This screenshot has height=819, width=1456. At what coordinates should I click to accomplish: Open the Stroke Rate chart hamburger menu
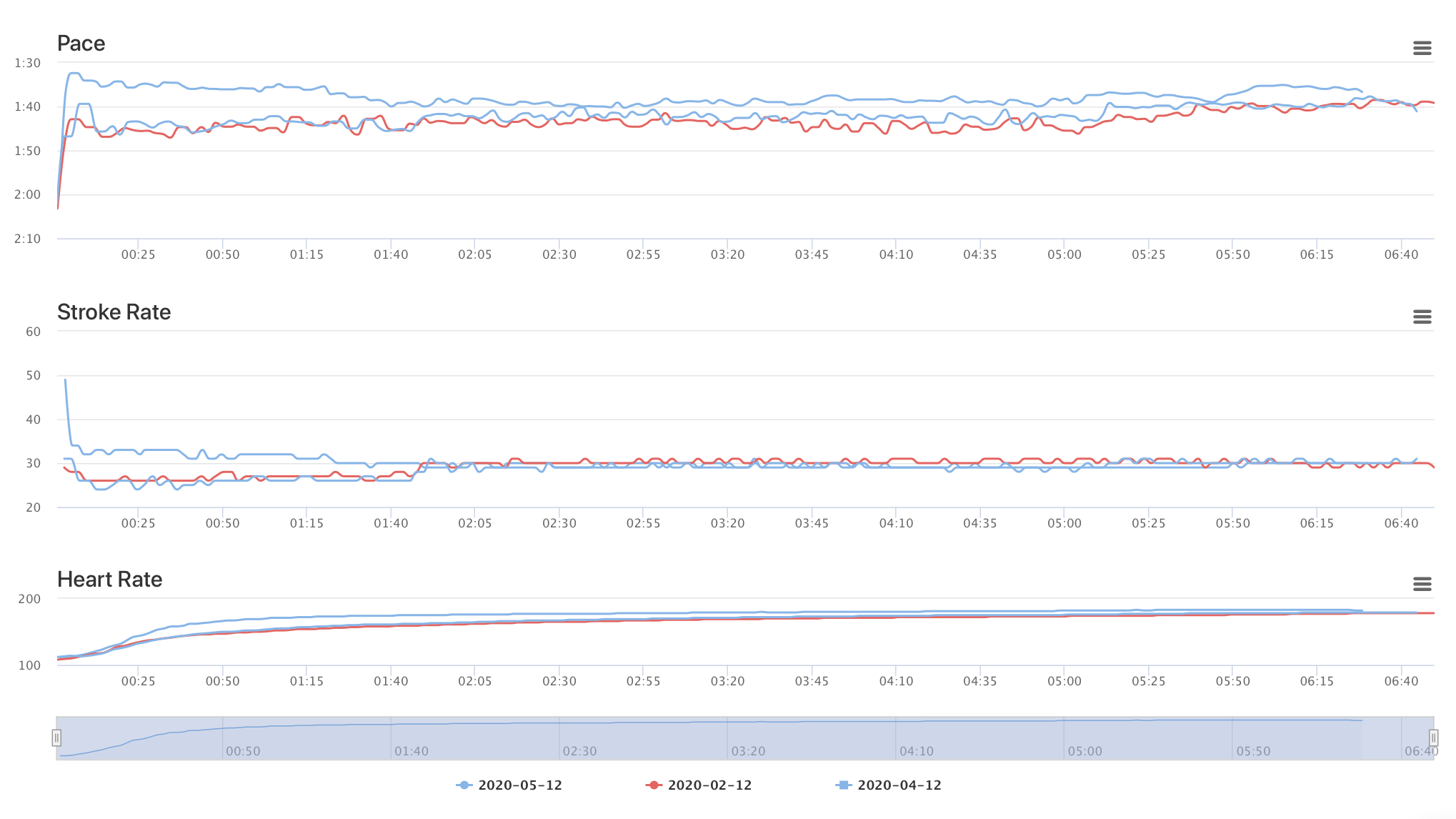[x=1422, y=317]
